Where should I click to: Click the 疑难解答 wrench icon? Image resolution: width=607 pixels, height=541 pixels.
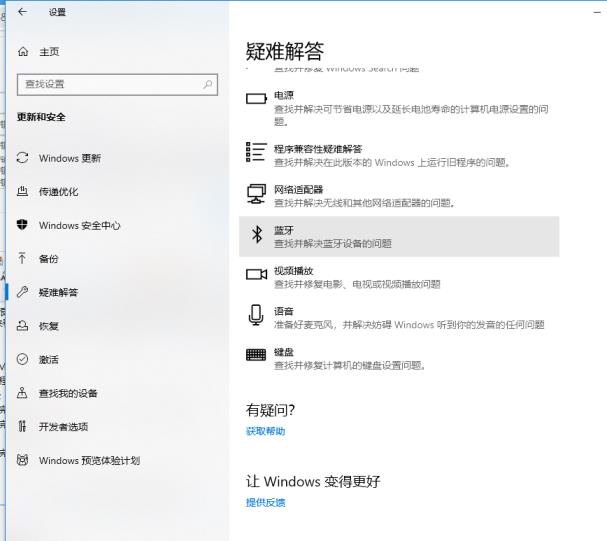22,292
